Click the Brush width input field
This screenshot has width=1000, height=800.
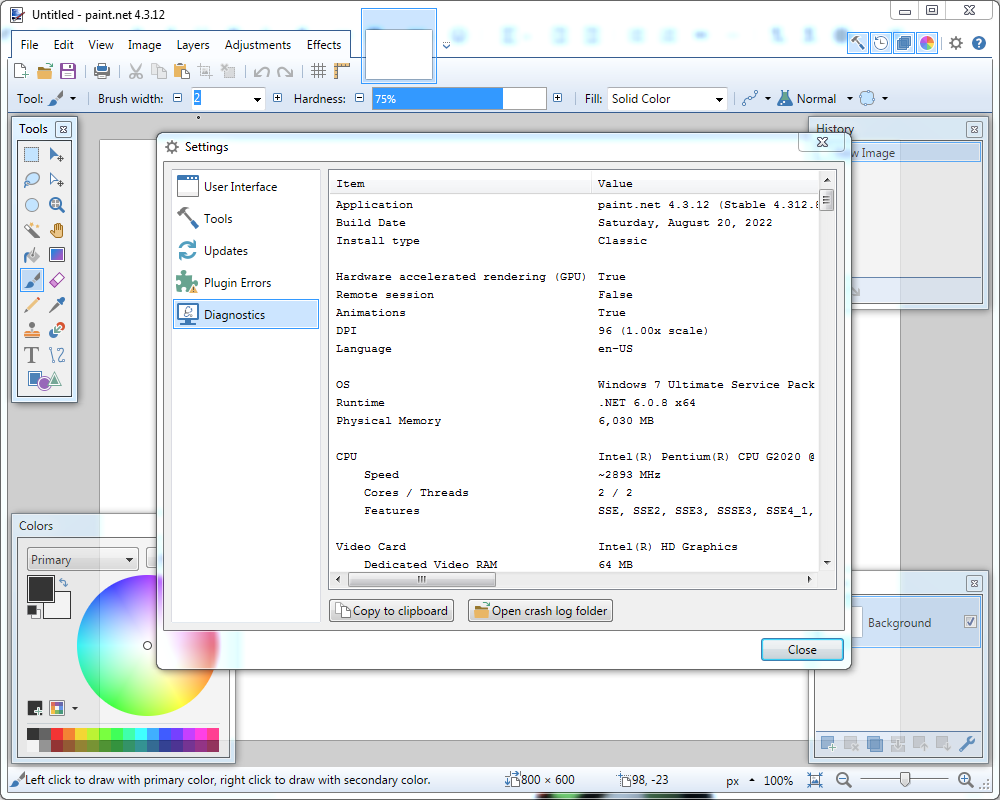pyautogui.click(x=221, y=99)
